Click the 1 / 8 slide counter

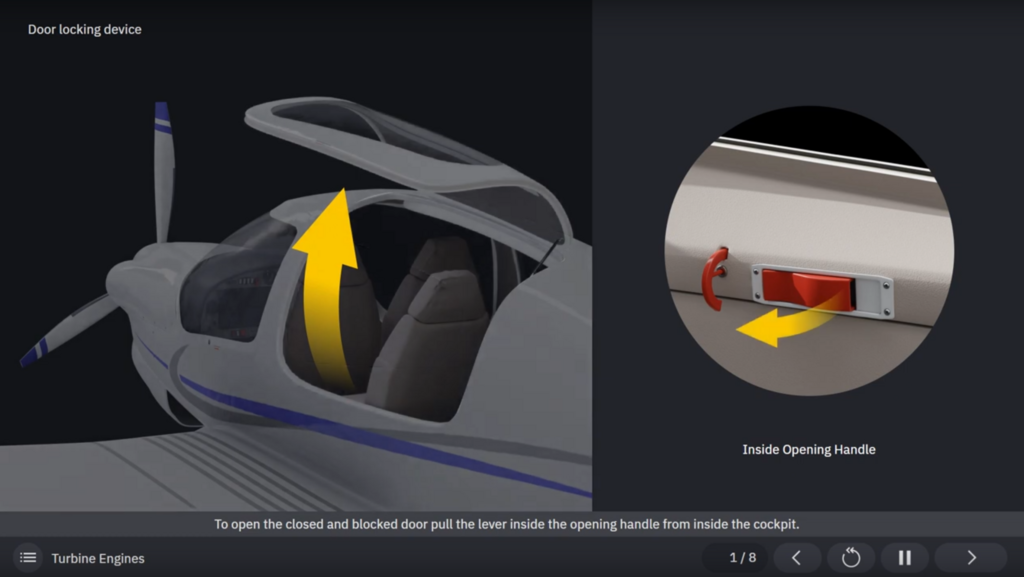[743, 557]
